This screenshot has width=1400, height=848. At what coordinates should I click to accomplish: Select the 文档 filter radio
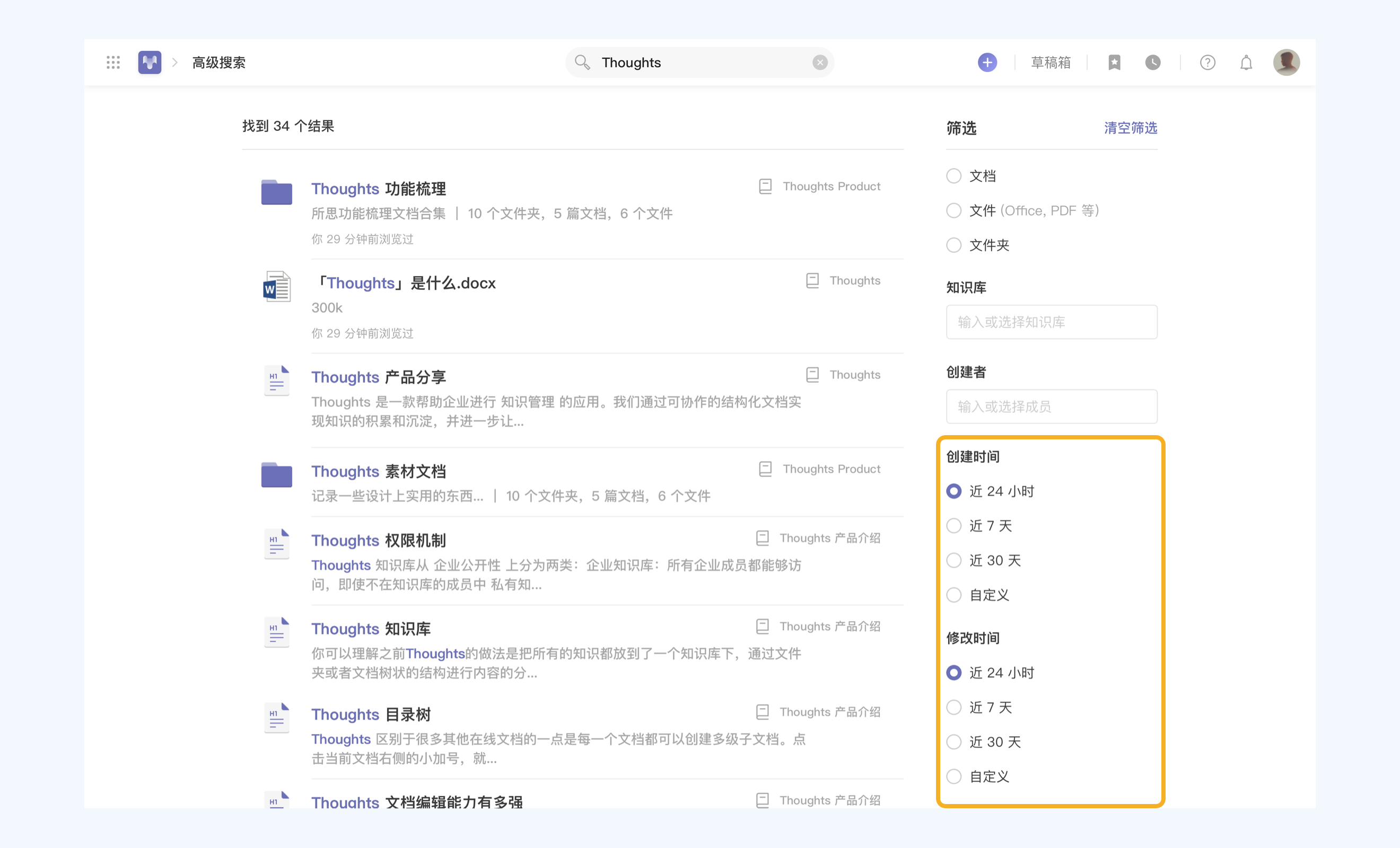tap(954, 176)
